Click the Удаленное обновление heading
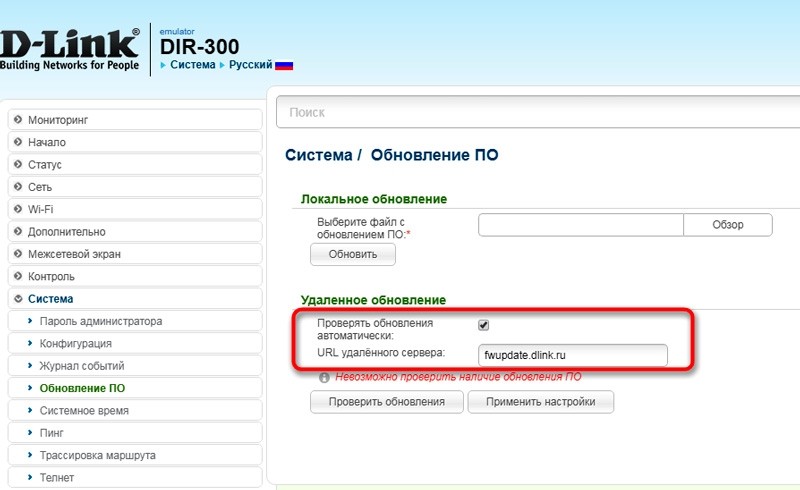The height and width of the screenshot is (490, 800). pyautogui.click(x=373, y=300)
